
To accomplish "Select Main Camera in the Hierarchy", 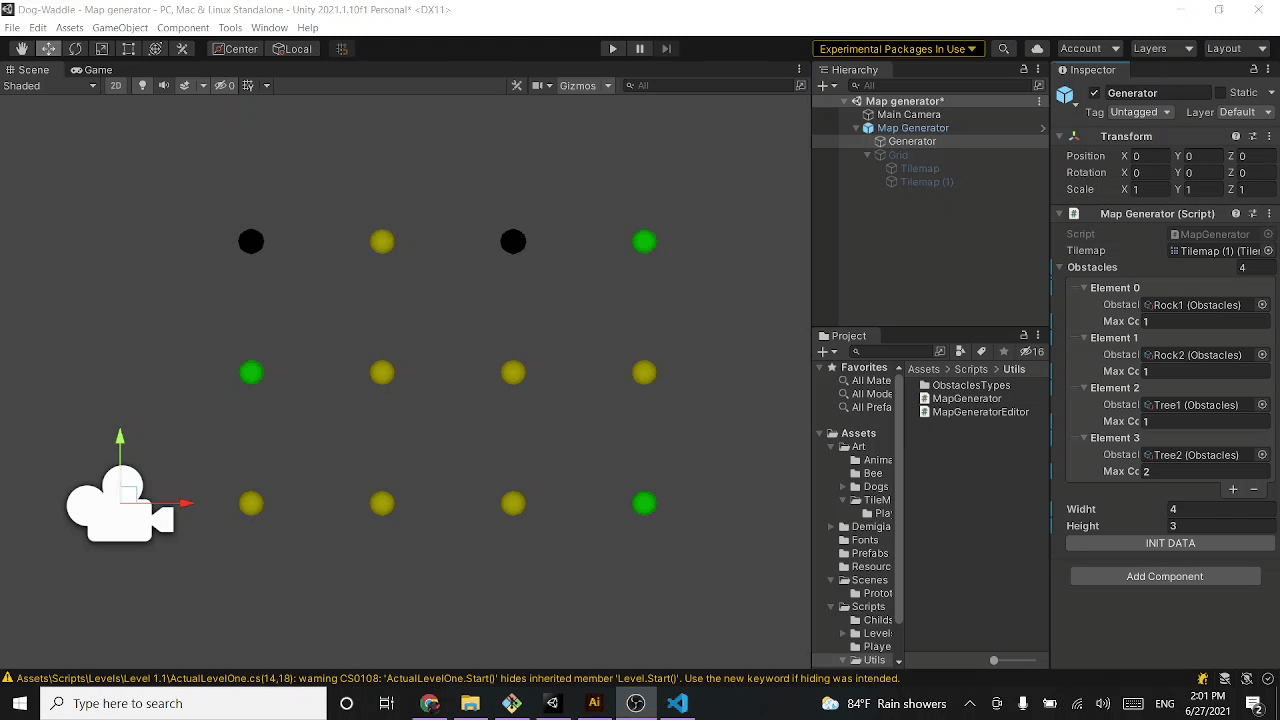I will [908, 115].
